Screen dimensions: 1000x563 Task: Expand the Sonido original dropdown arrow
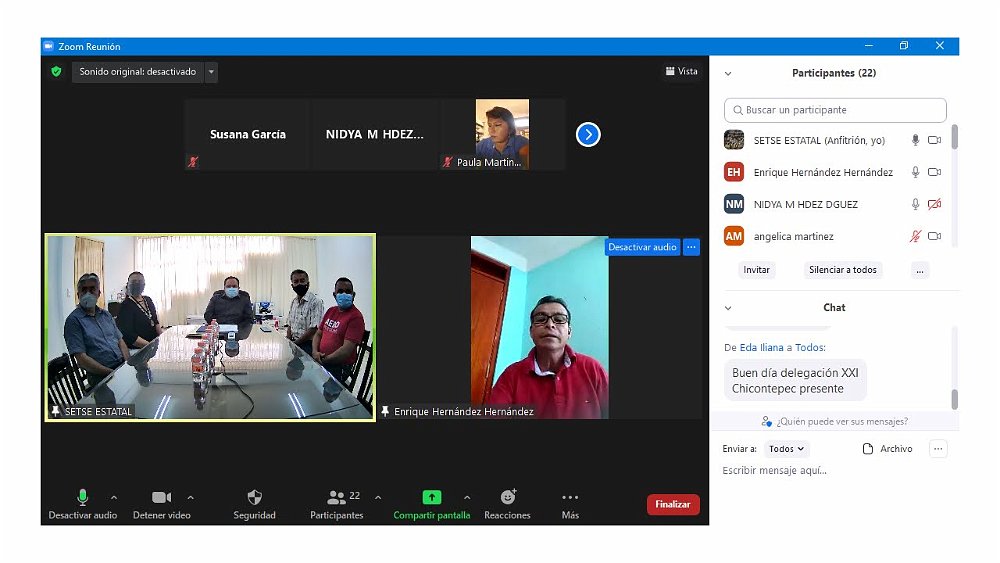211,72
